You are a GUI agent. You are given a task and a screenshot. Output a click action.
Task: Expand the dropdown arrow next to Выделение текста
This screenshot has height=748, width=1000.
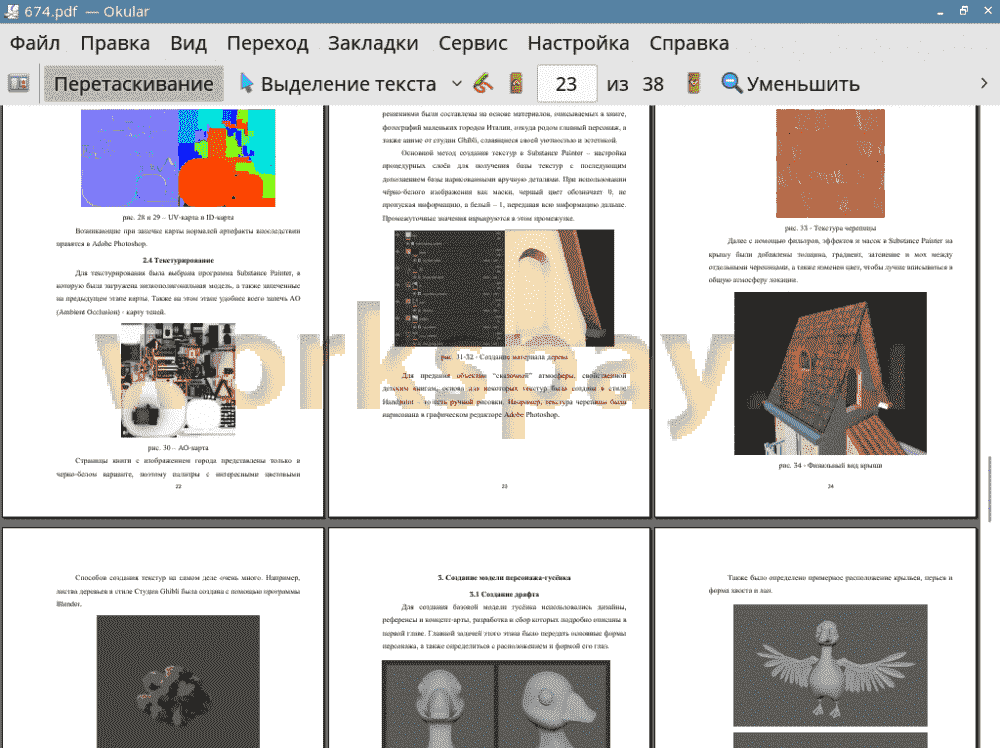click(x=457, y=84)
